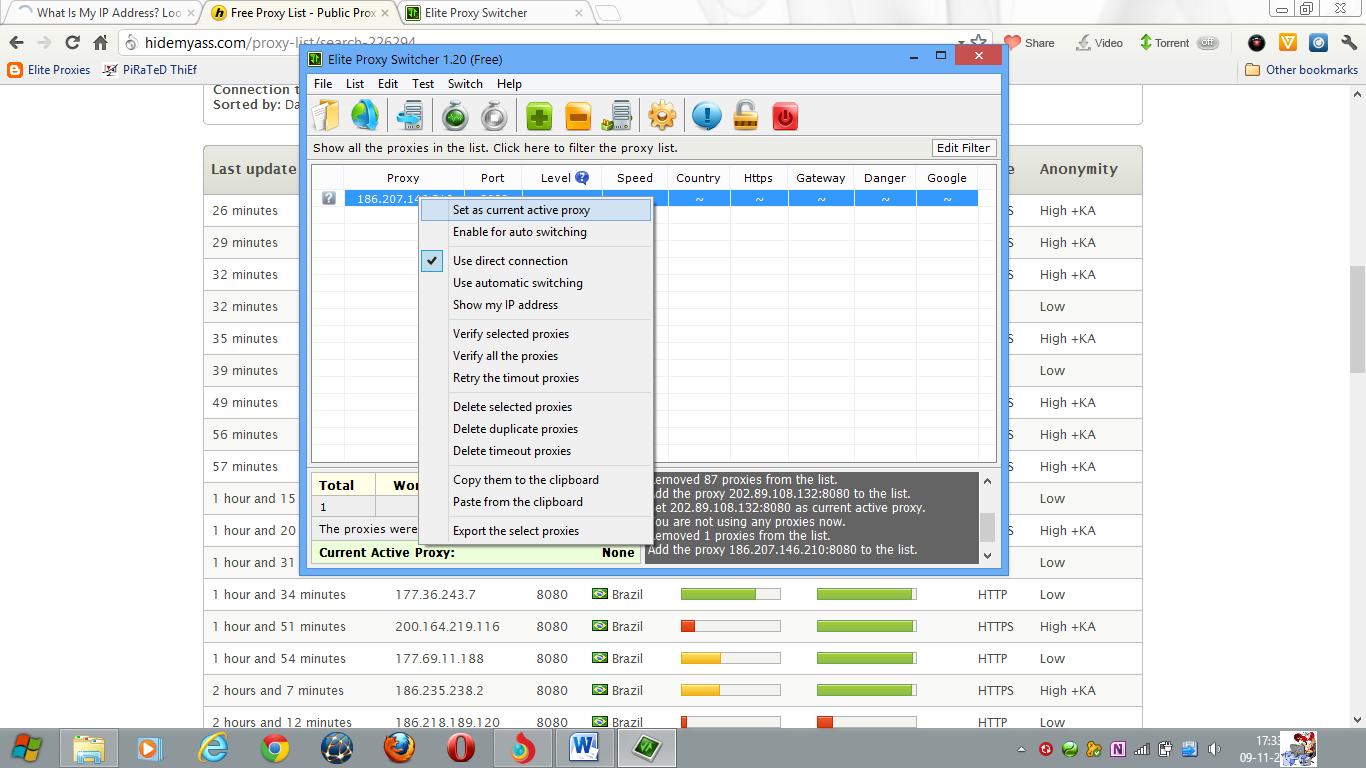Image resolution: width=1366 pixels, height=768 pixels.
Task: Open Firefox from the taskbar
Action: pos(399,748)
